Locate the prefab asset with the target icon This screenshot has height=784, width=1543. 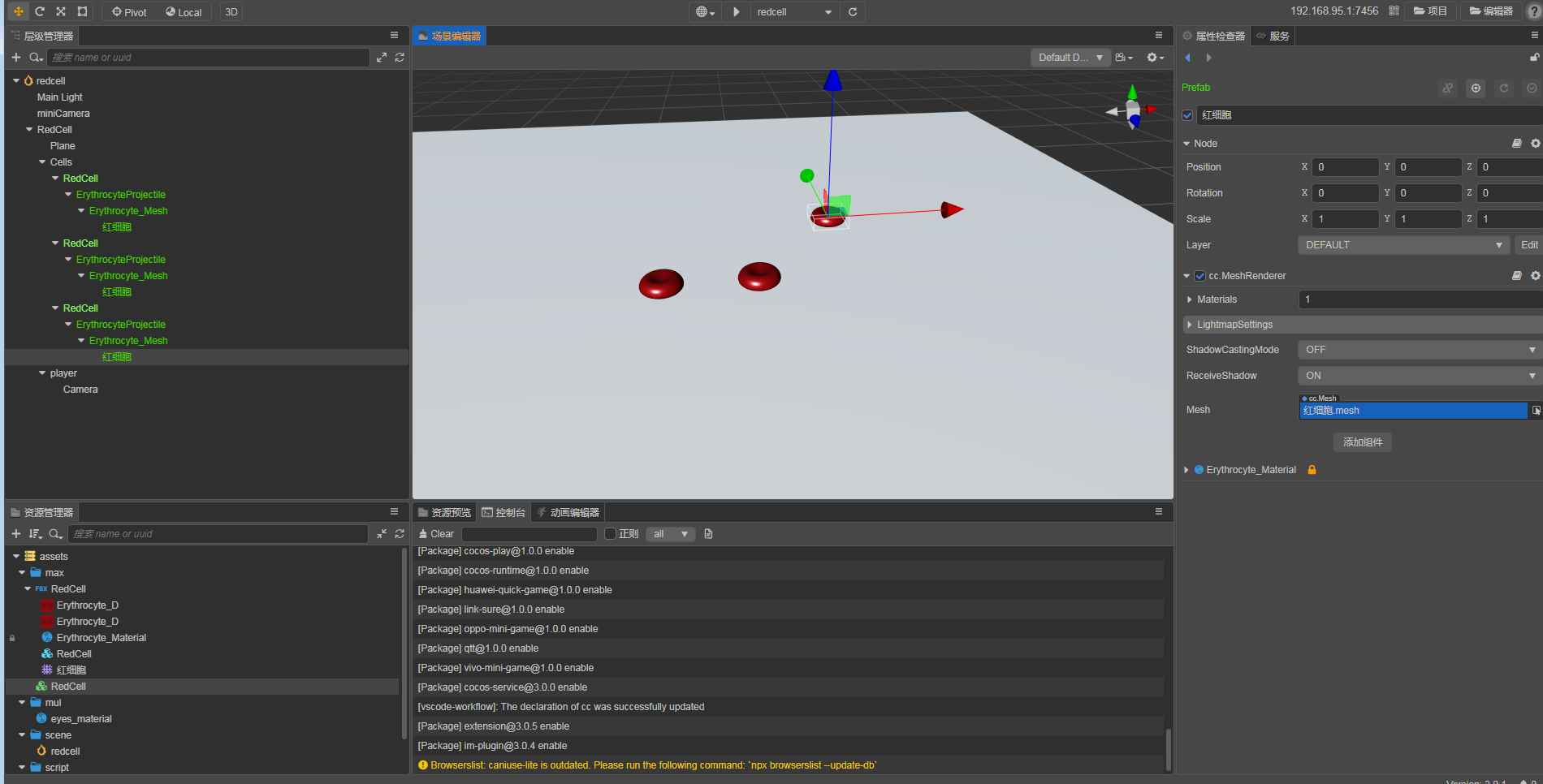pos(1476,88)
